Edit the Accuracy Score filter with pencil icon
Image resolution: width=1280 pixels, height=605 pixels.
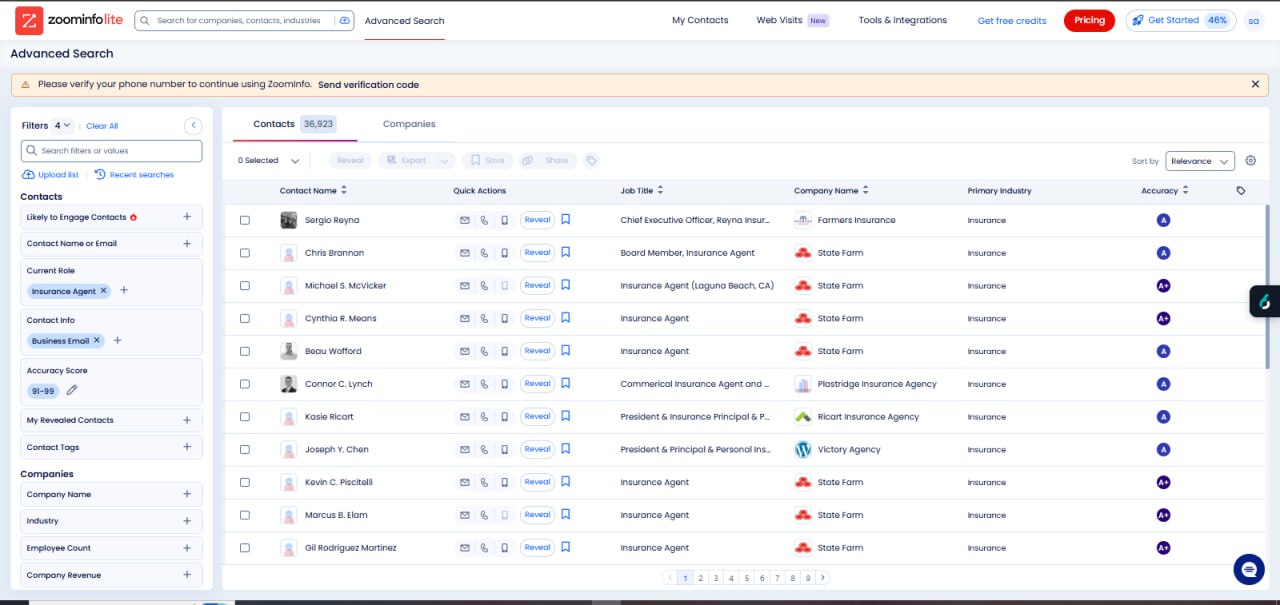click(x=72, y=391)
